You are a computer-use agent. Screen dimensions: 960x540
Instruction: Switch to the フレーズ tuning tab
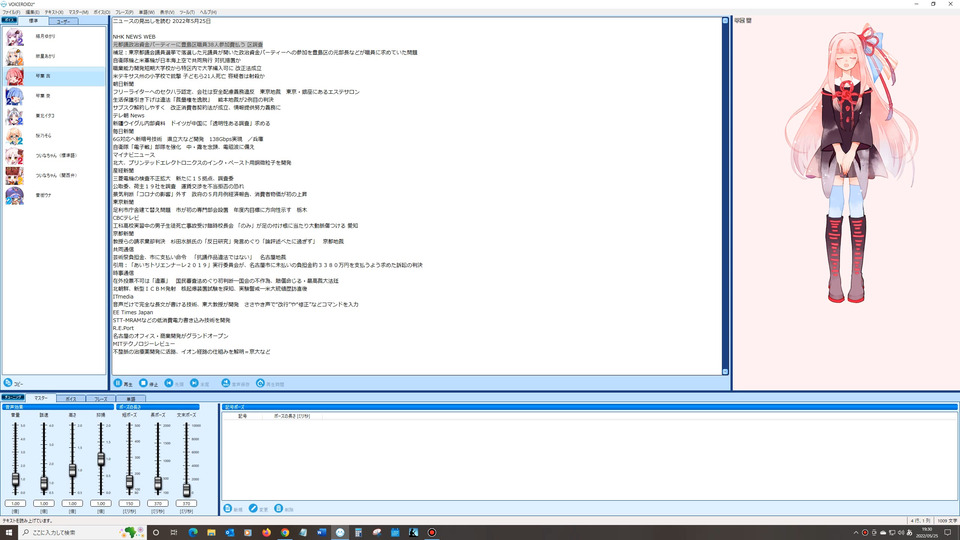pos(100,399)
